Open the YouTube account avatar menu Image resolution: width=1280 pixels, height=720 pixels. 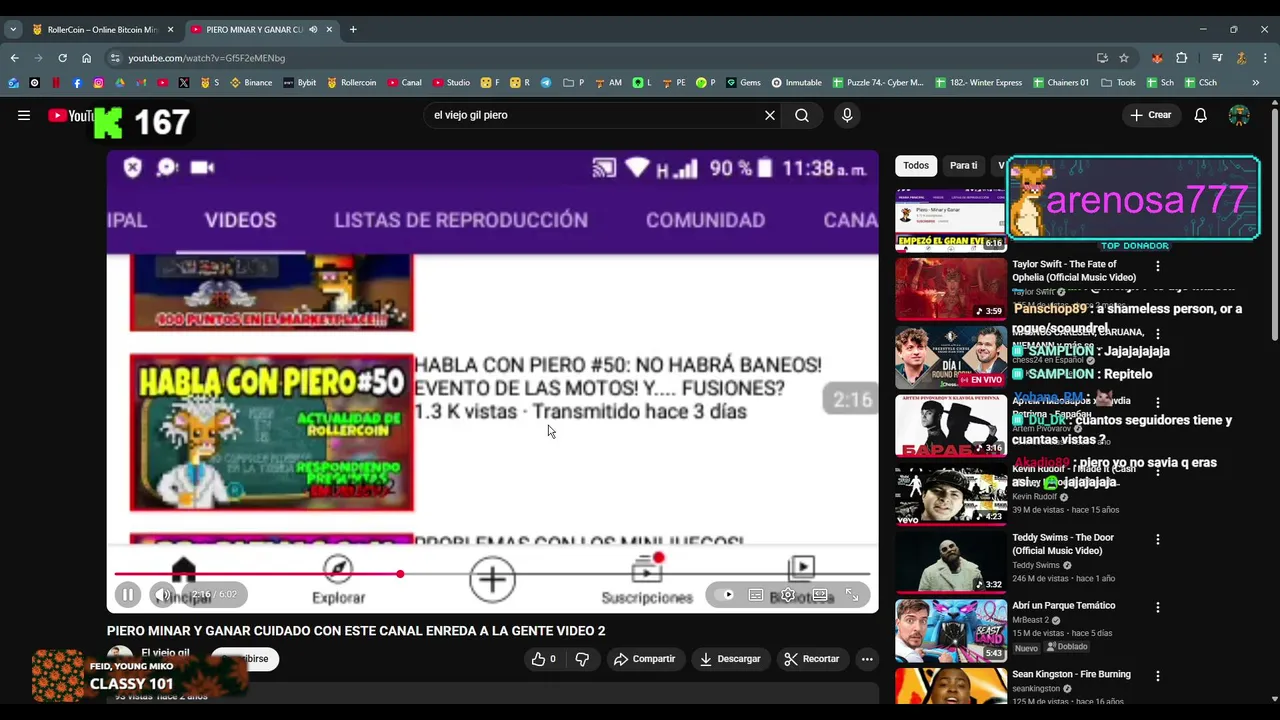[x=1239, y=115]
